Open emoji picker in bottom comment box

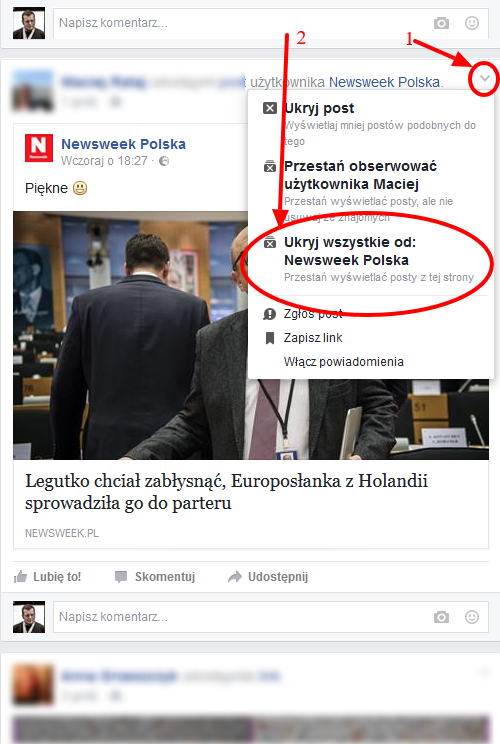coord(472,617)
